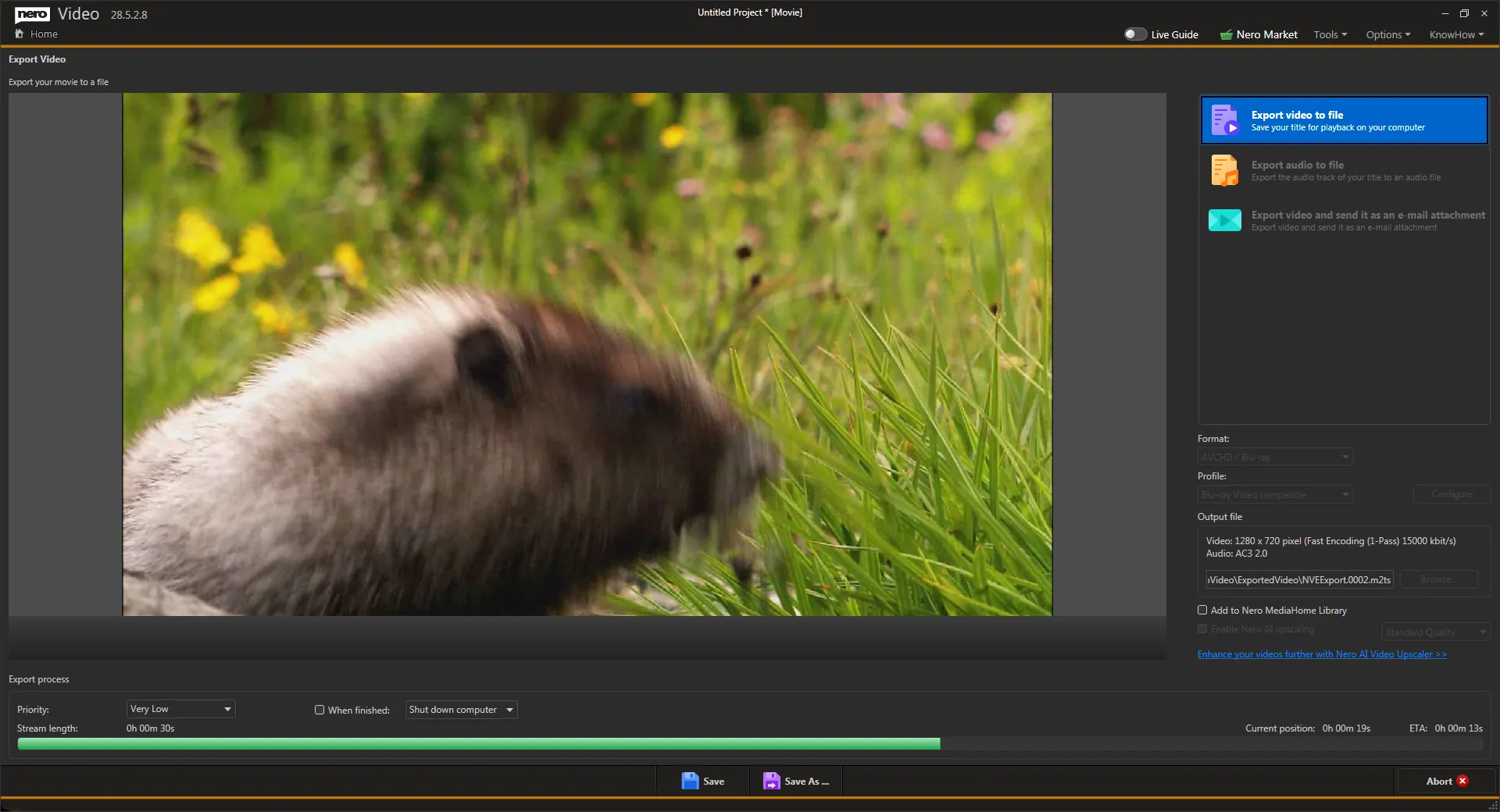Viewport: 1500px width, 812px height.
Task: Select the Export video to file option
Action: 1342,119
